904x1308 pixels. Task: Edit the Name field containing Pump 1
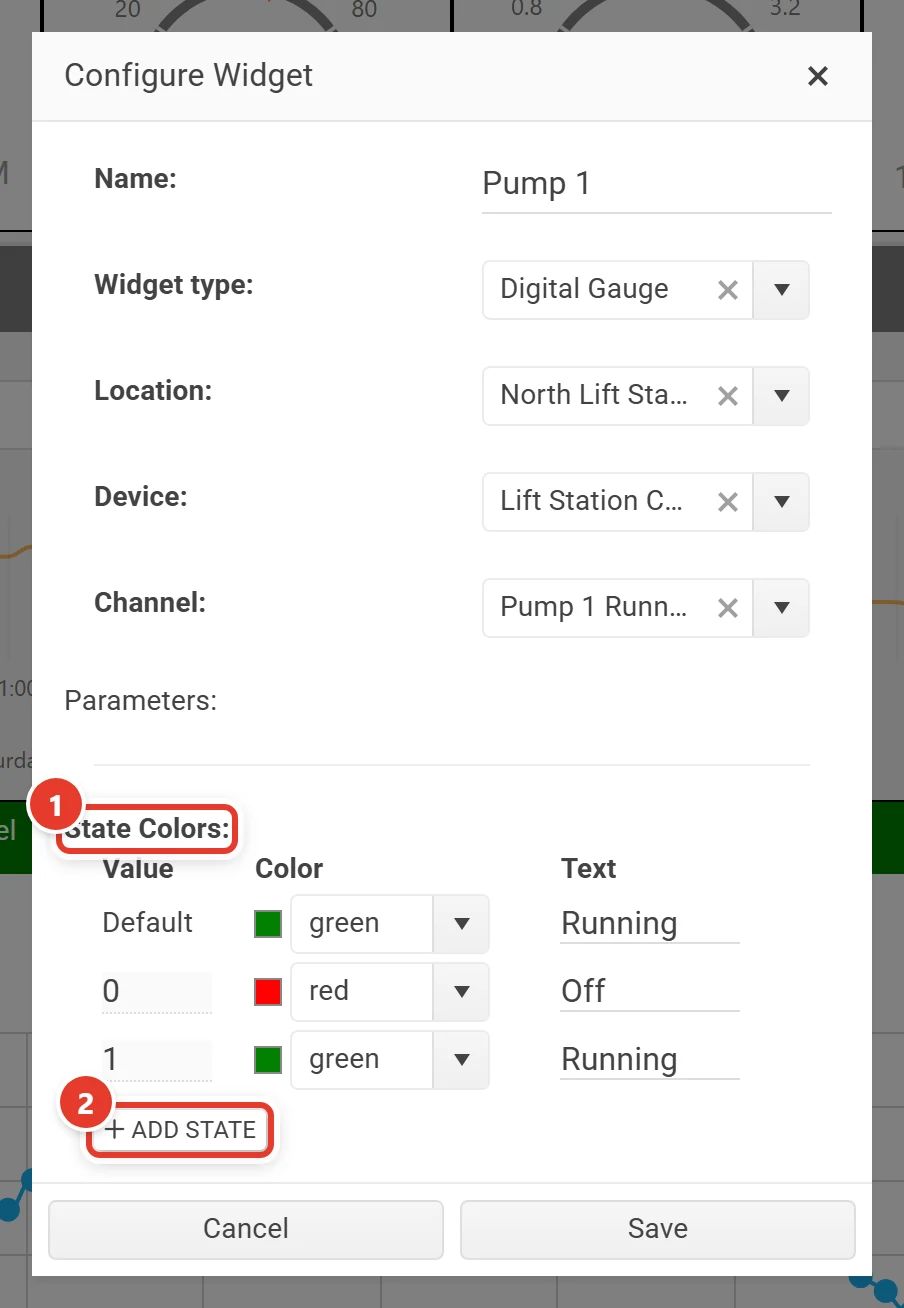coord(656,184)
